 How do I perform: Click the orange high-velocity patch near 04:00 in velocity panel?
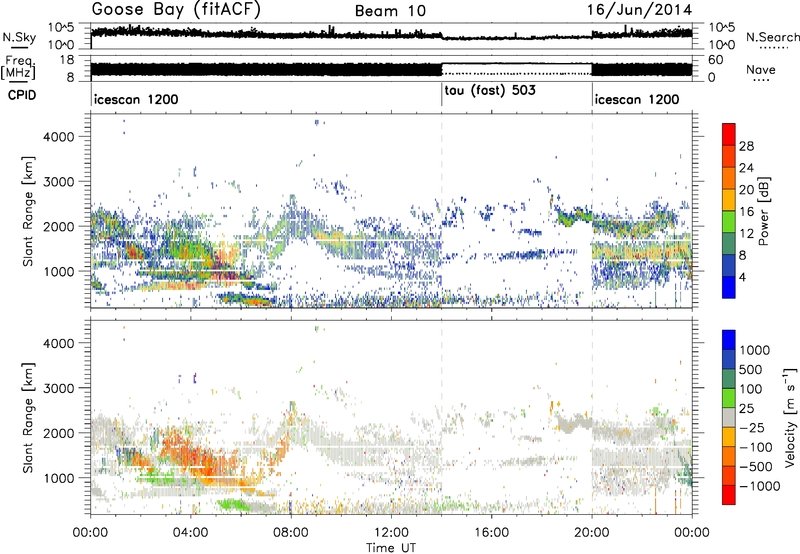[x=194, y=454]
